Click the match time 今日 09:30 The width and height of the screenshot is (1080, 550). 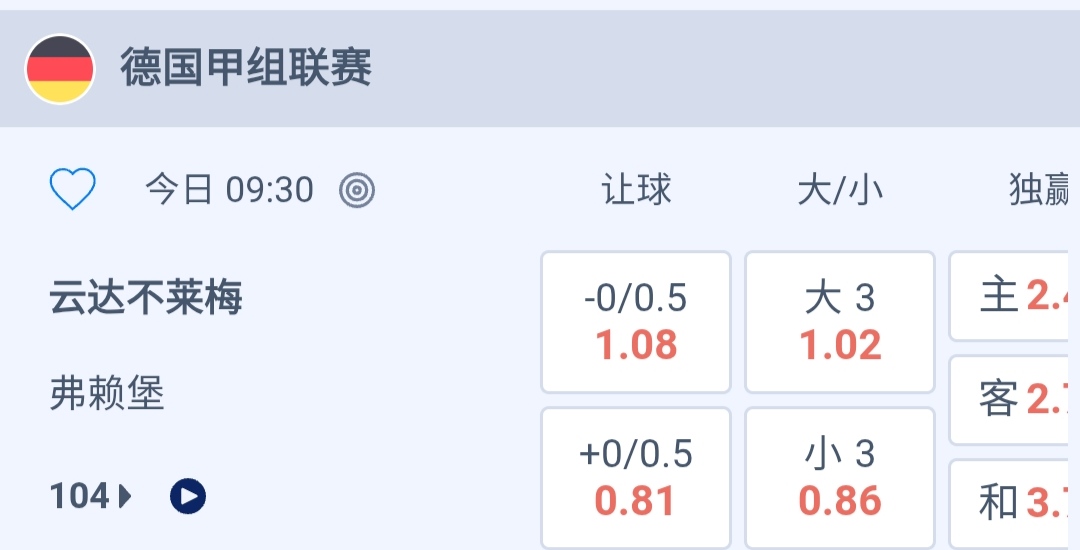coord(229,189)
